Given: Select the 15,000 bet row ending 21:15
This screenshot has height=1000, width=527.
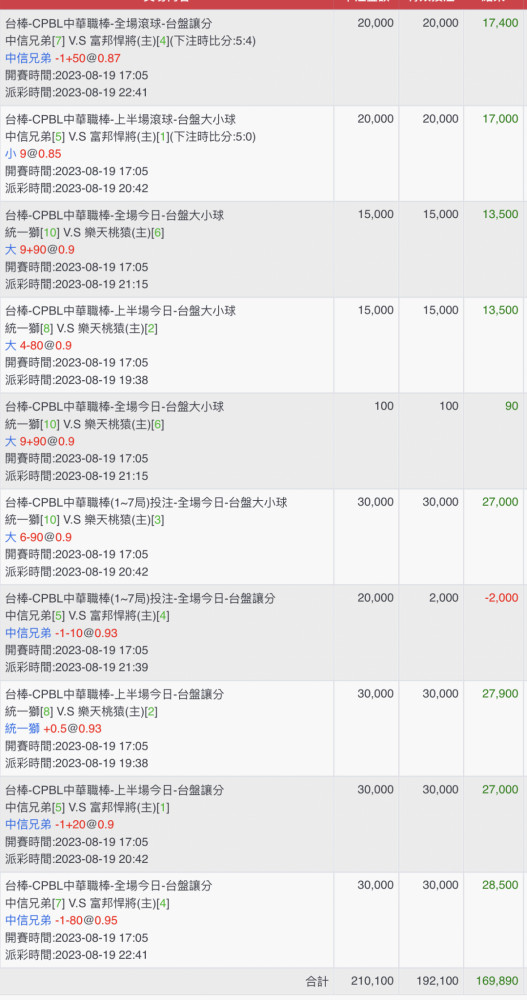Looking at the screenshot, I should [263, 249].
